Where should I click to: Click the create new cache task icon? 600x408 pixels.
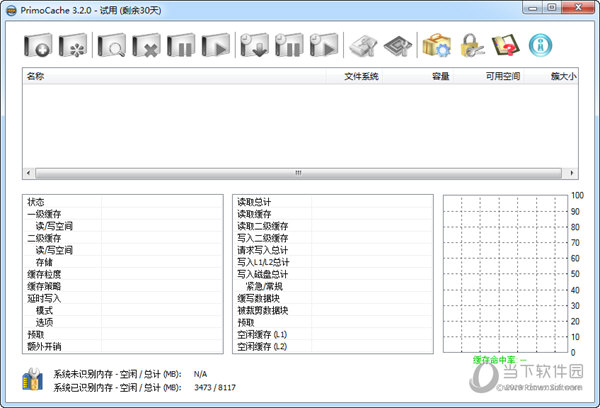click(38, 45)
